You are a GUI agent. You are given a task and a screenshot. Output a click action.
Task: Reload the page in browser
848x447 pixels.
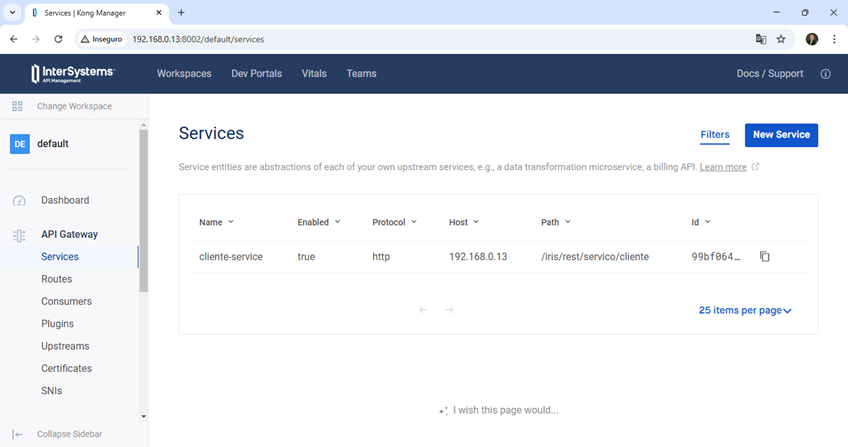click(58, 39)
